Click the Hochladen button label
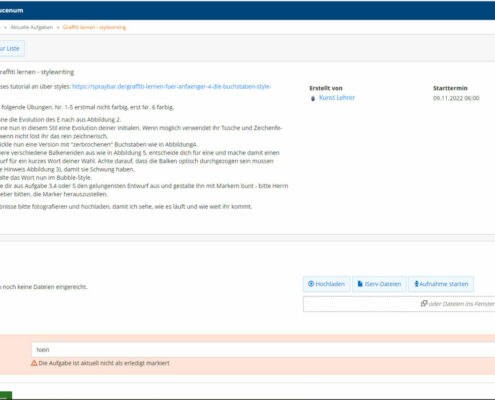This screenshot has width=495, height=400. tap(330, 284)
